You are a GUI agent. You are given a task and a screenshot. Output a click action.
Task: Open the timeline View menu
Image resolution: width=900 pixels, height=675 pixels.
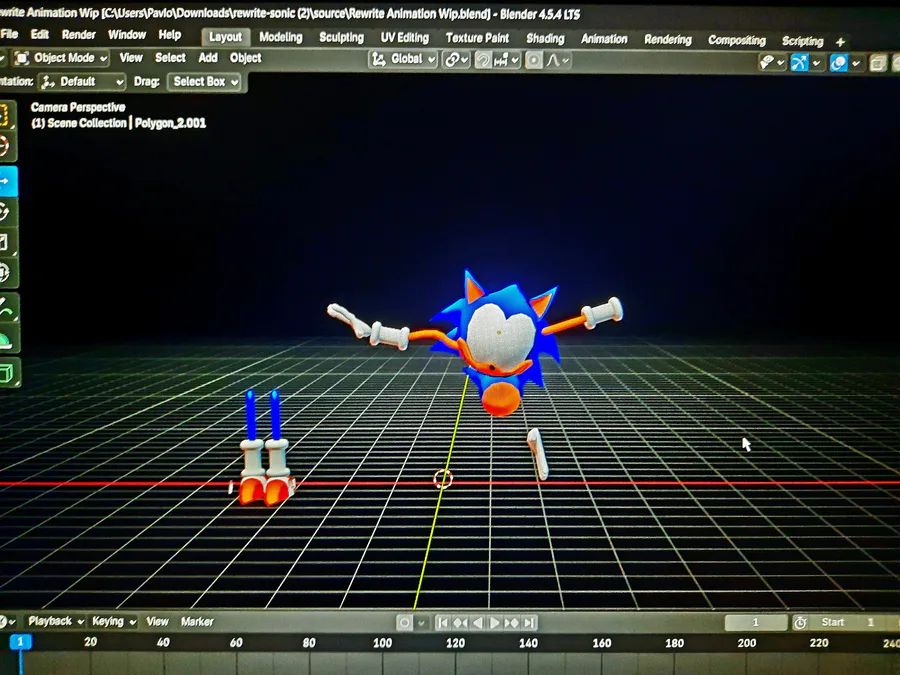(157, 622)
